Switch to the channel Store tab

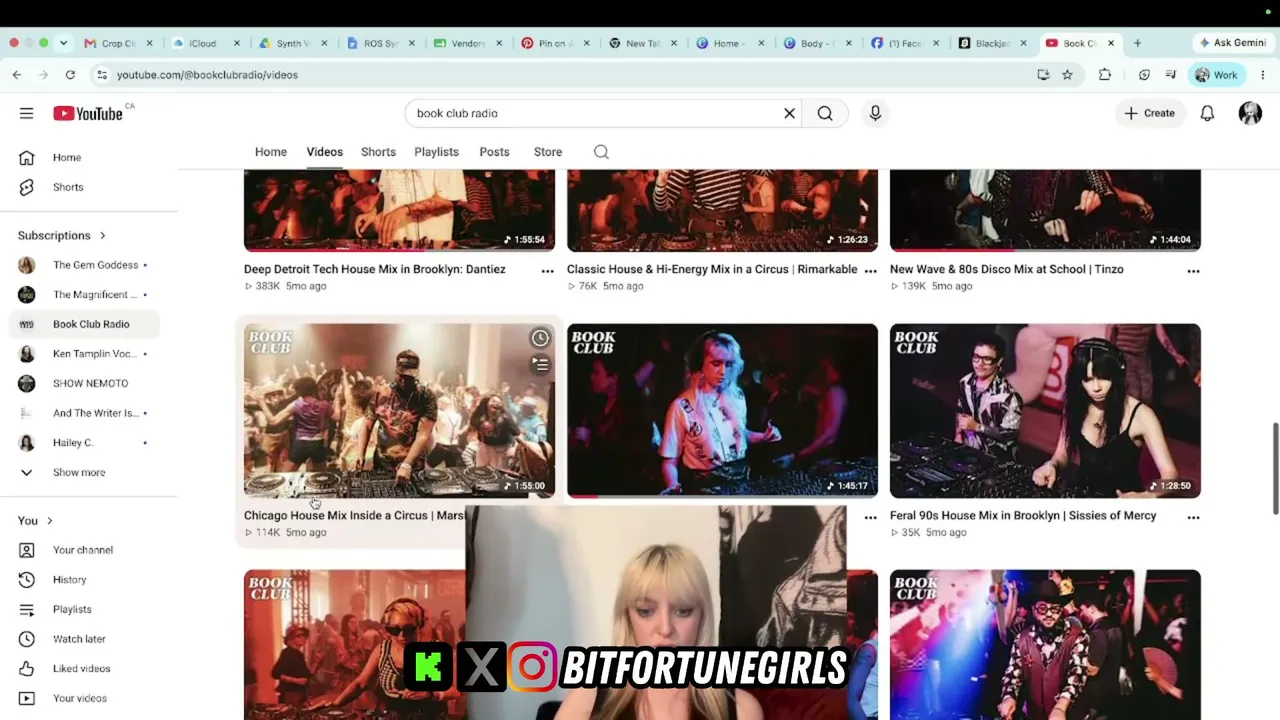(x=548, y=152)
